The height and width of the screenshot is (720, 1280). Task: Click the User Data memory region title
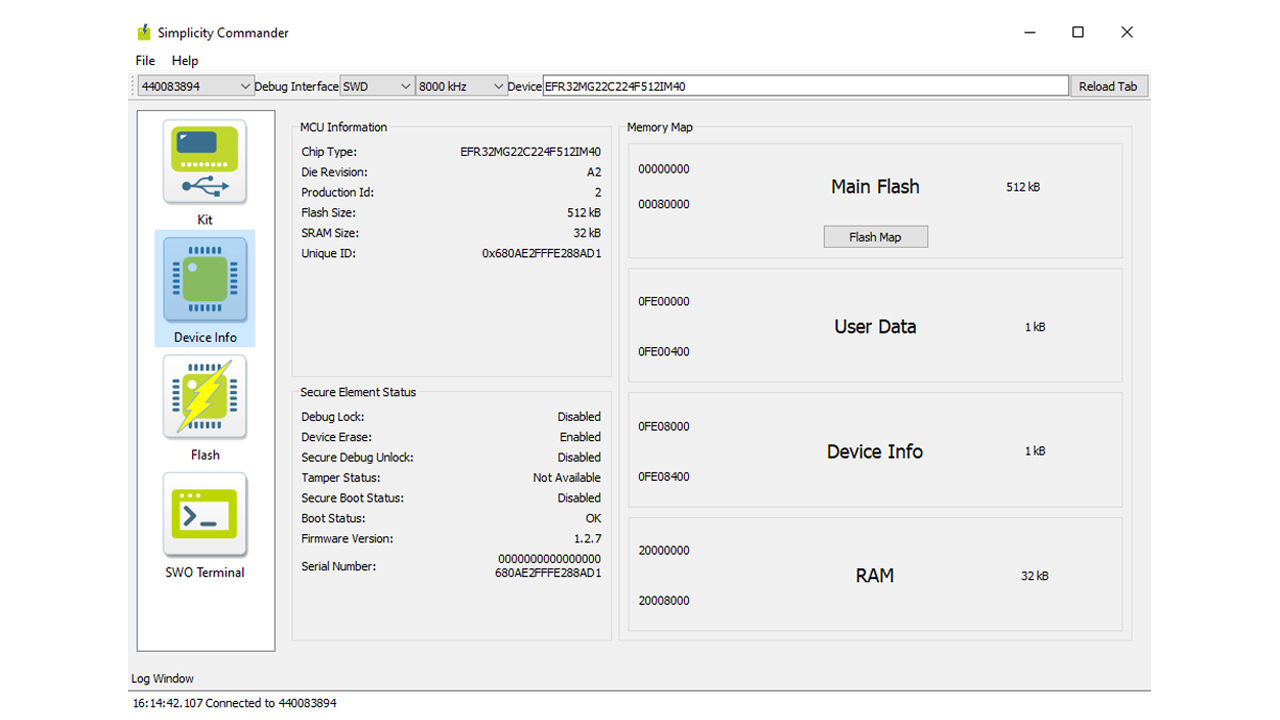pyautogui.click(x=875, y=327)
